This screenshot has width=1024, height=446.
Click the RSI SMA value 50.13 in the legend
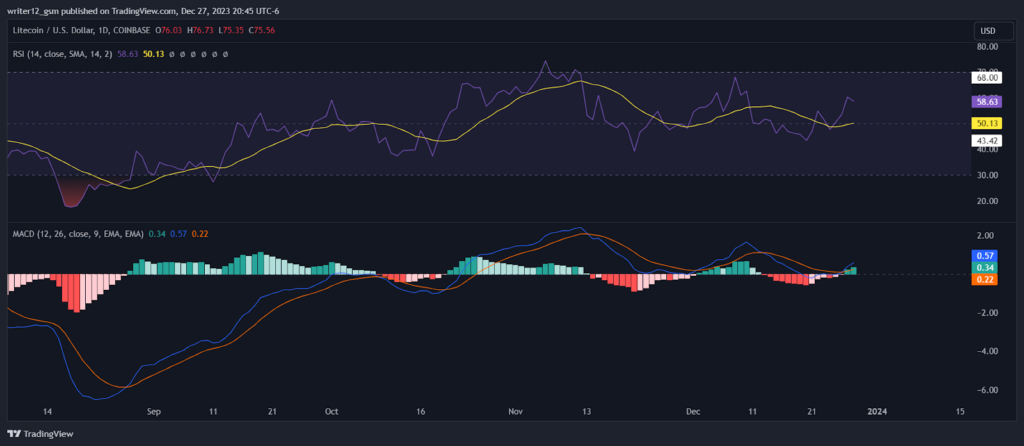coord(153,54)
